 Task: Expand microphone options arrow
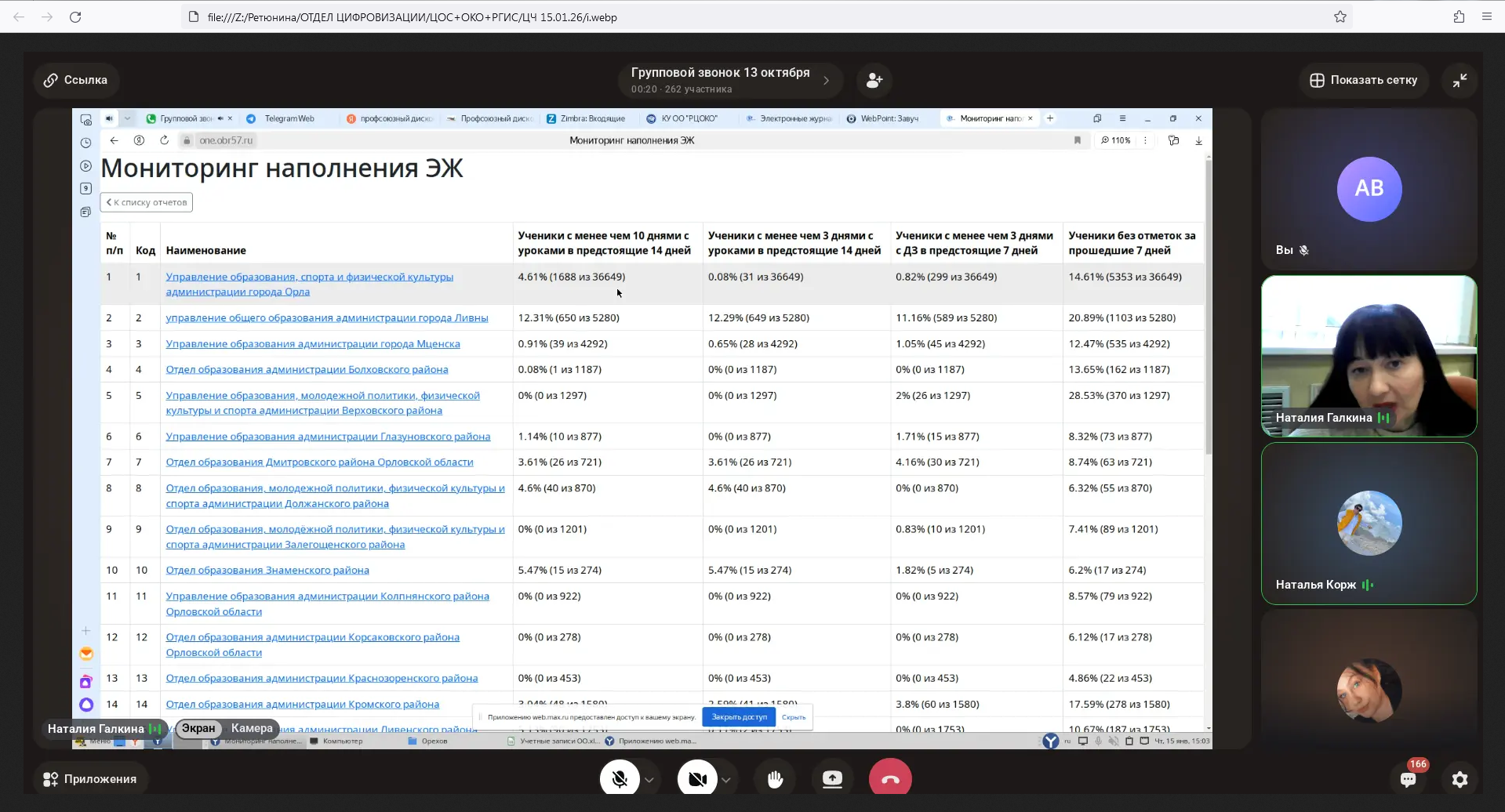pos(649,780)
